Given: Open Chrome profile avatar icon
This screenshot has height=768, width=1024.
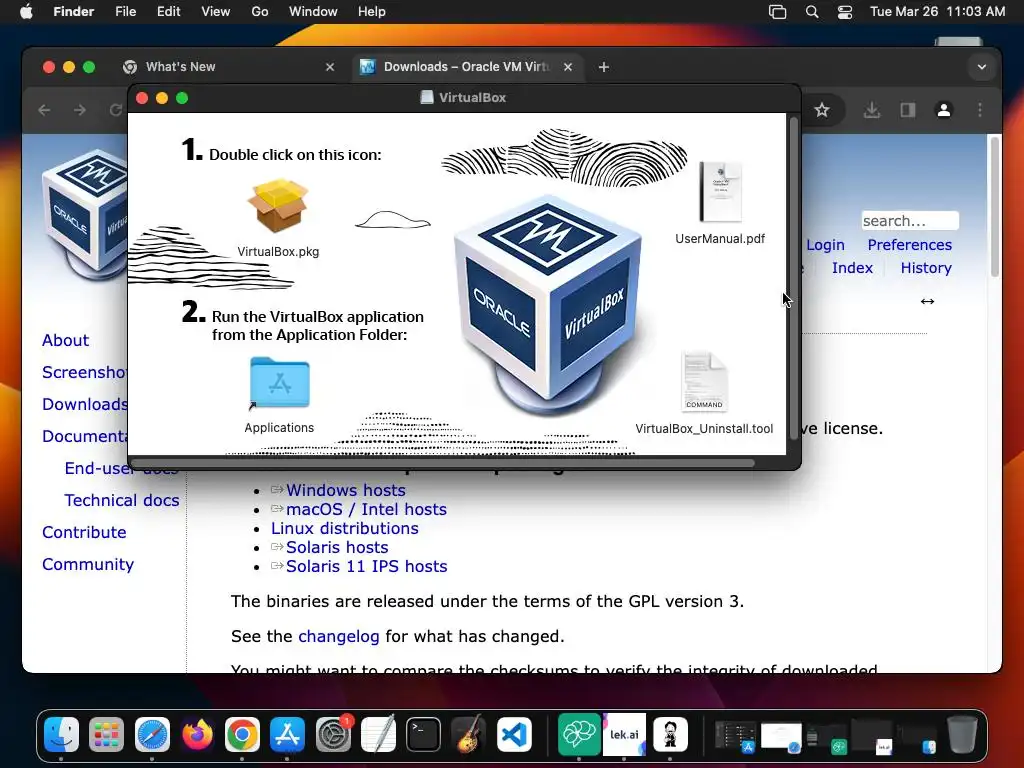Looking at the screenshot, I should click(944, 110).
